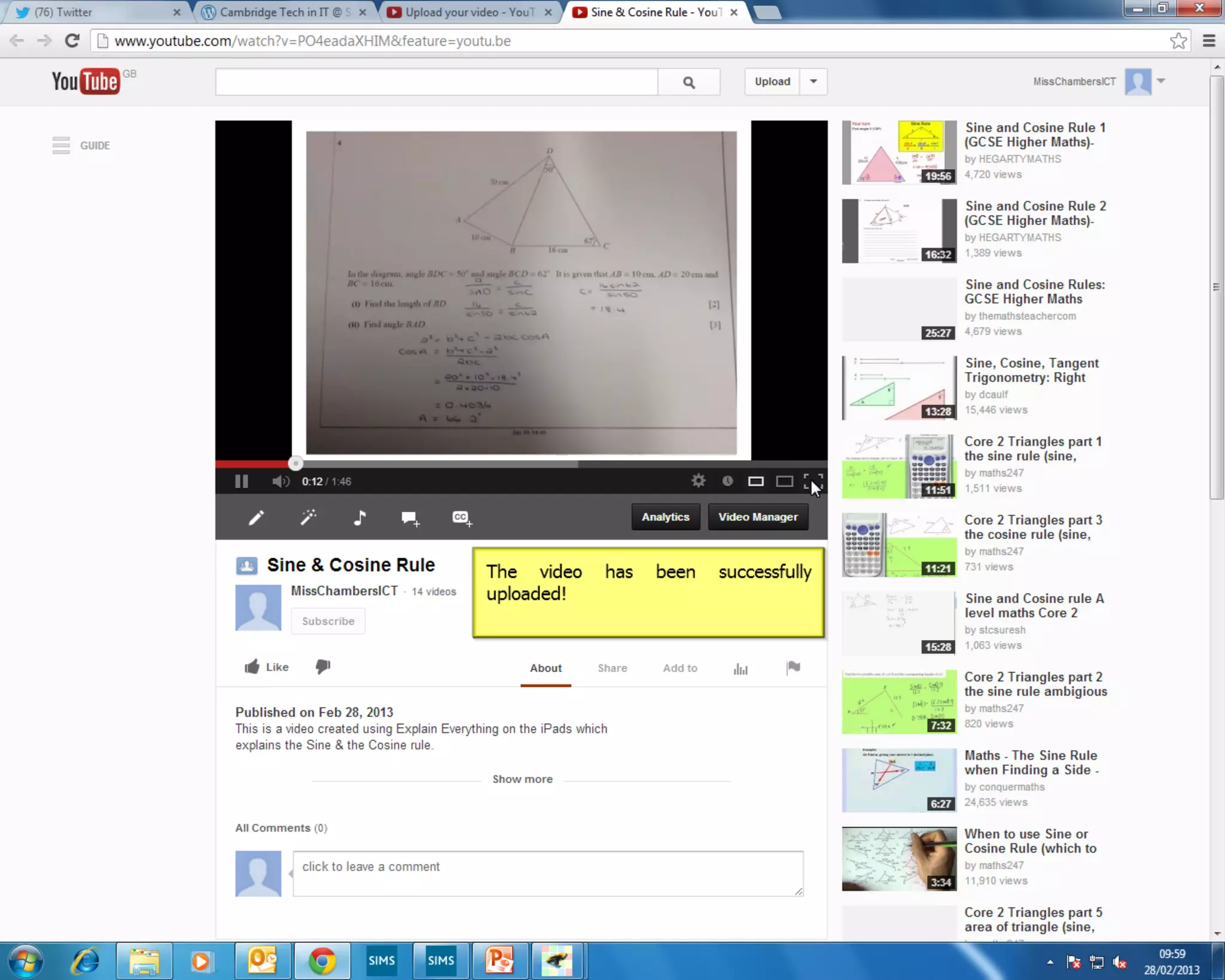Image resolution: width=1225 pixels, height=980 pixels.
Task: Click the progress bar scrubber handle
Action: (x=295, y=464)
